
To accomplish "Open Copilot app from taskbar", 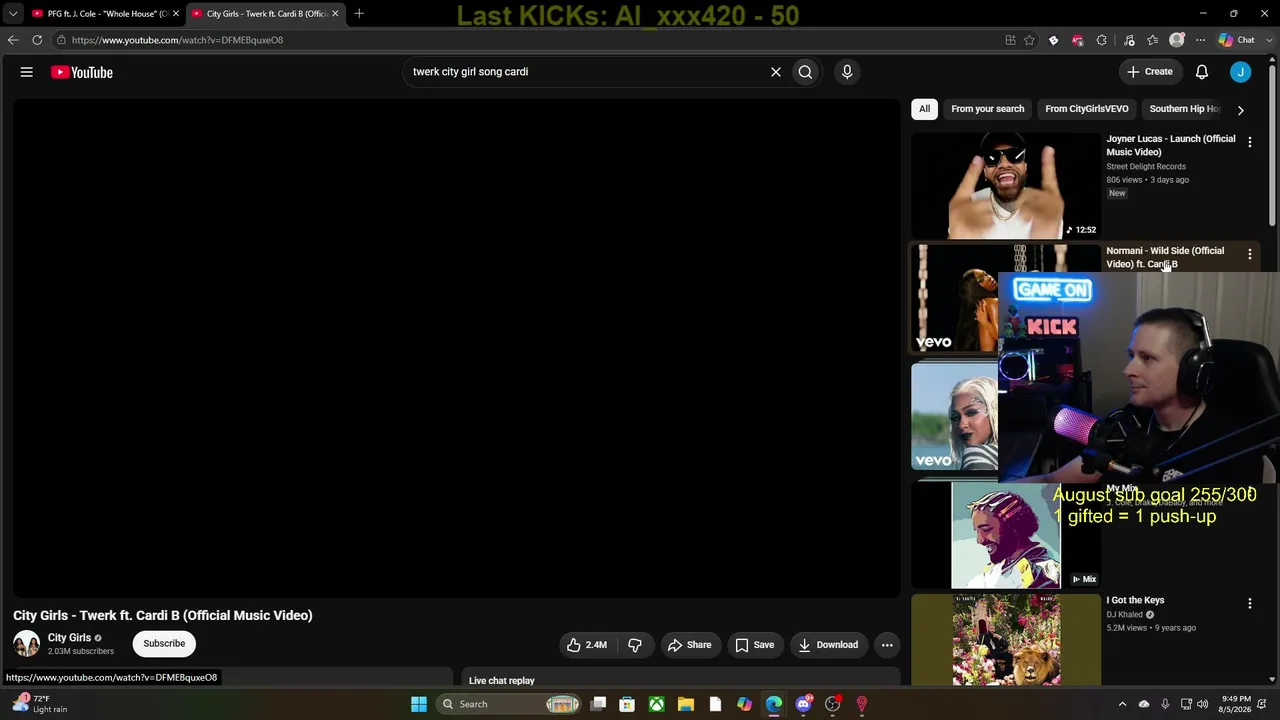I will pos(745,704).
